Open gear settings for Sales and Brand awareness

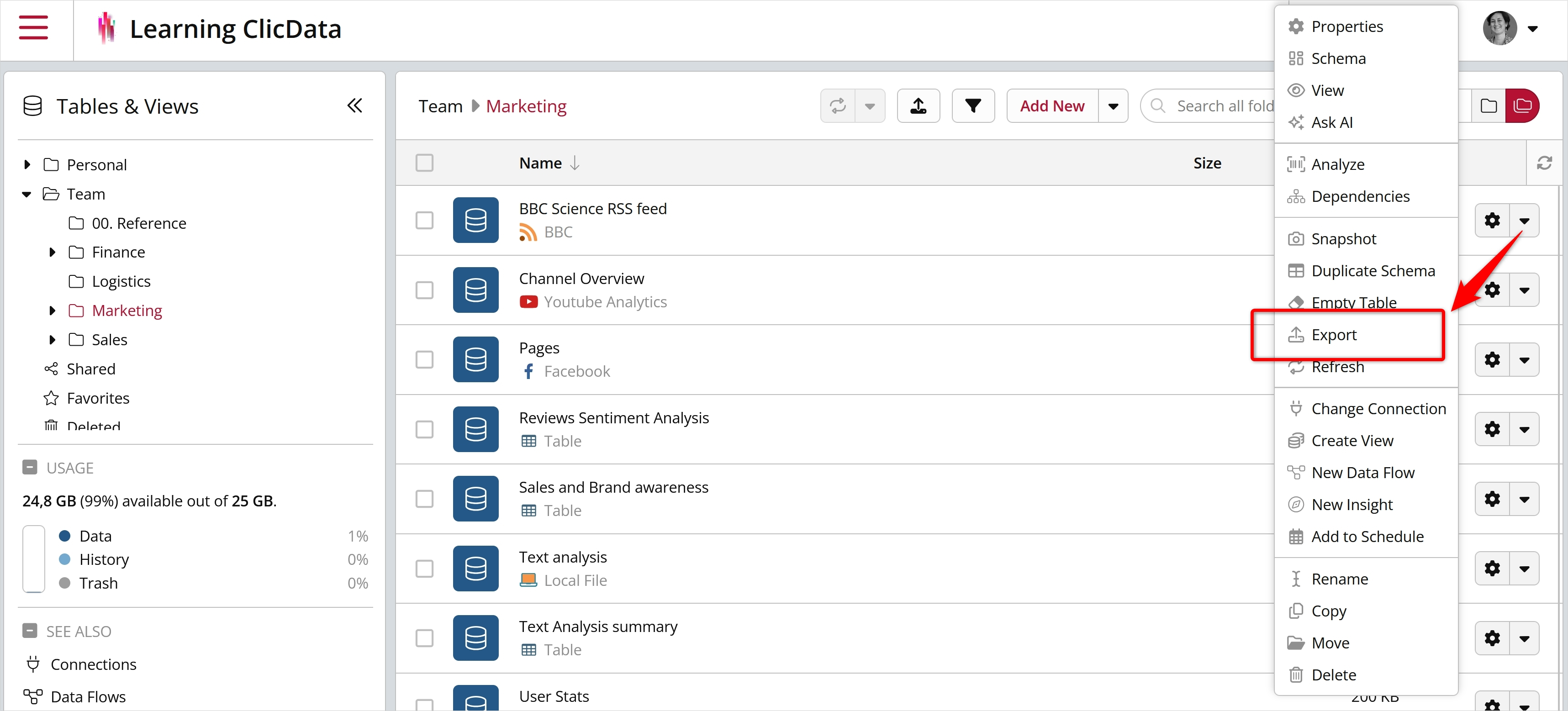tap(1492, 499)
